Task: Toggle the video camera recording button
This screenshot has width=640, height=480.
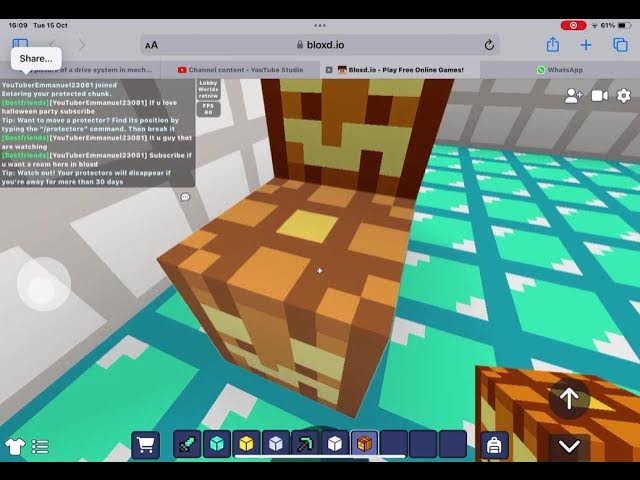Action: (x=599, y=95)
